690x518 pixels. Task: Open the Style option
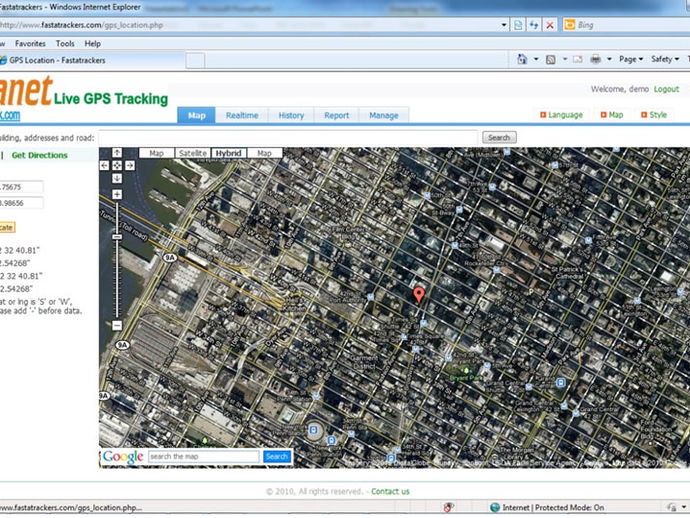click(654, 115)
